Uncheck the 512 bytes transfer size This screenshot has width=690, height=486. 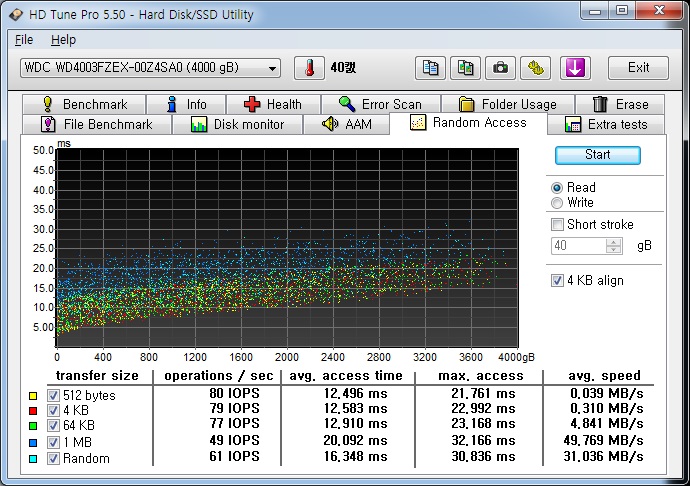53,395
